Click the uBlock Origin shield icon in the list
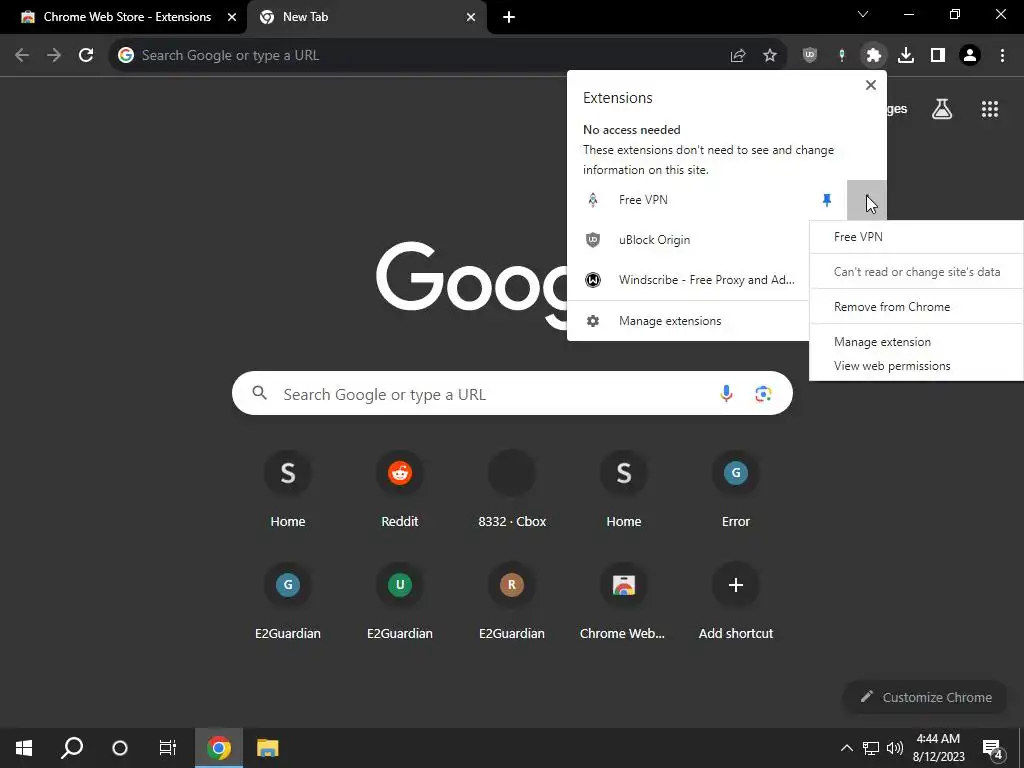 click(x=593, y=240)
